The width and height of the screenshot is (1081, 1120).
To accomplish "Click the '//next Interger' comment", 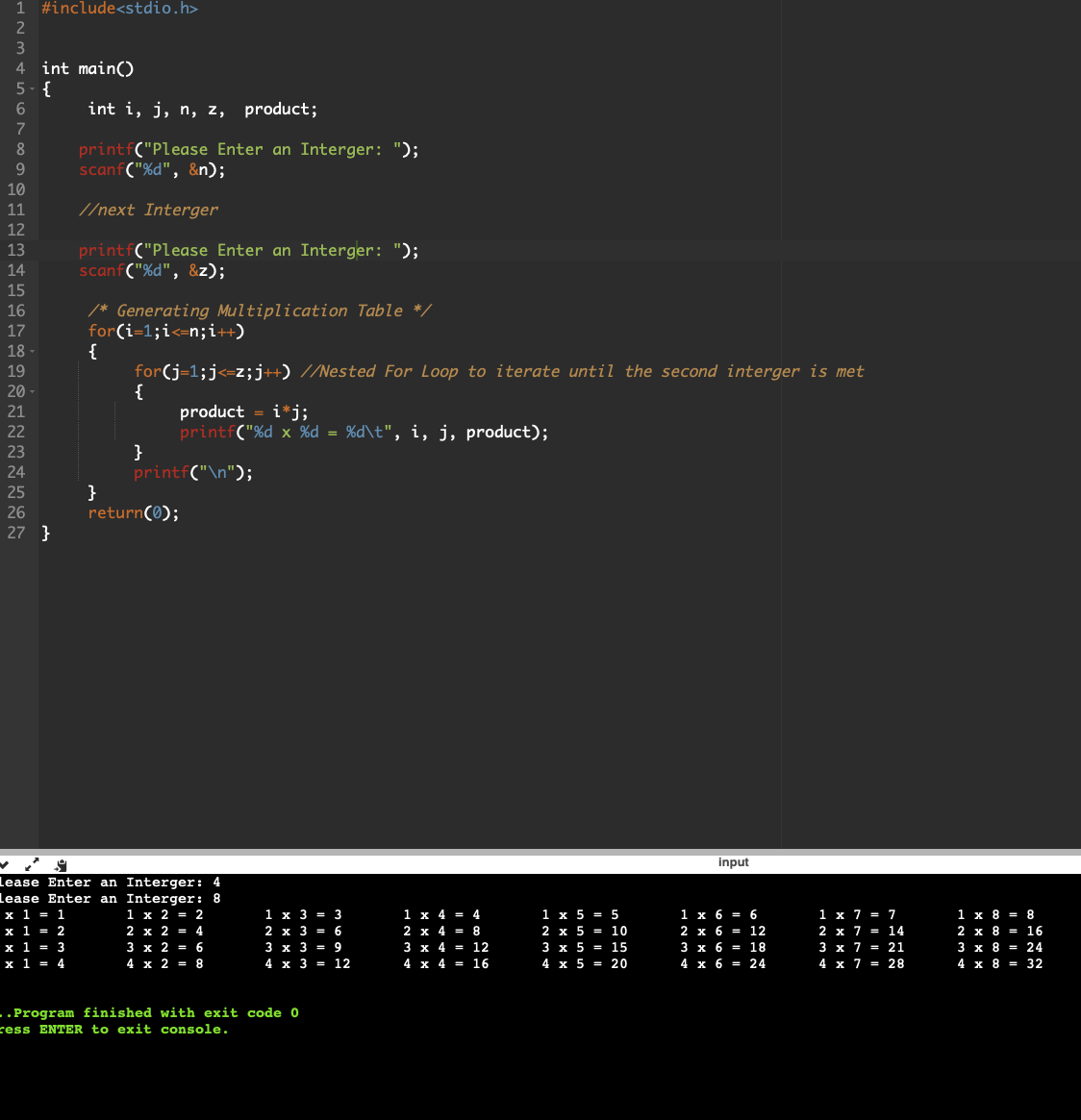I will [x=149, y=210].
